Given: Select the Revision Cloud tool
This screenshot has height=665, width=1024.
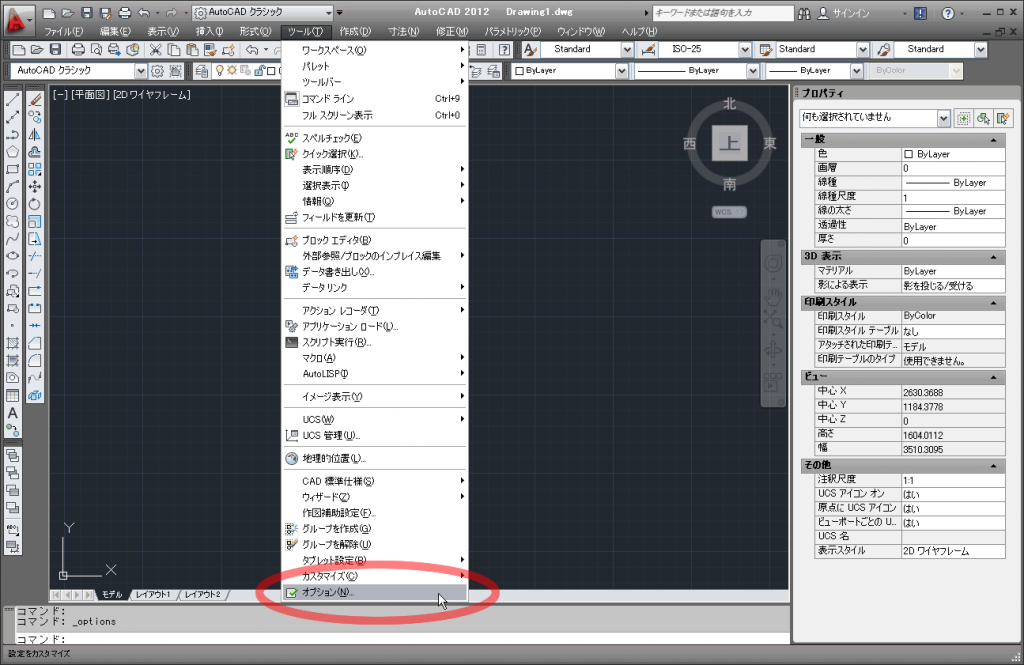Looking at the screenshot, I should point(12,221).
